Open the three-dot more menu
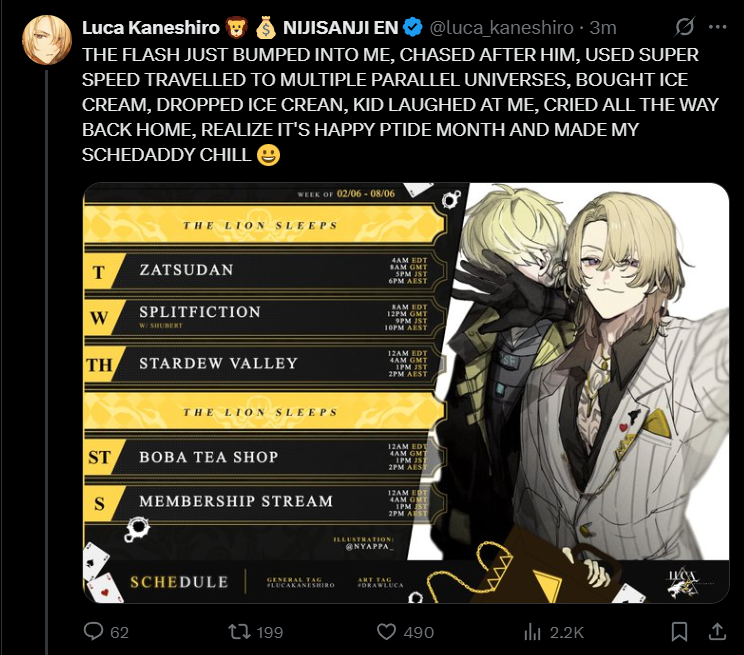Image resolution: width=744 pixels, height=655 pixels. tap(717, 27)
